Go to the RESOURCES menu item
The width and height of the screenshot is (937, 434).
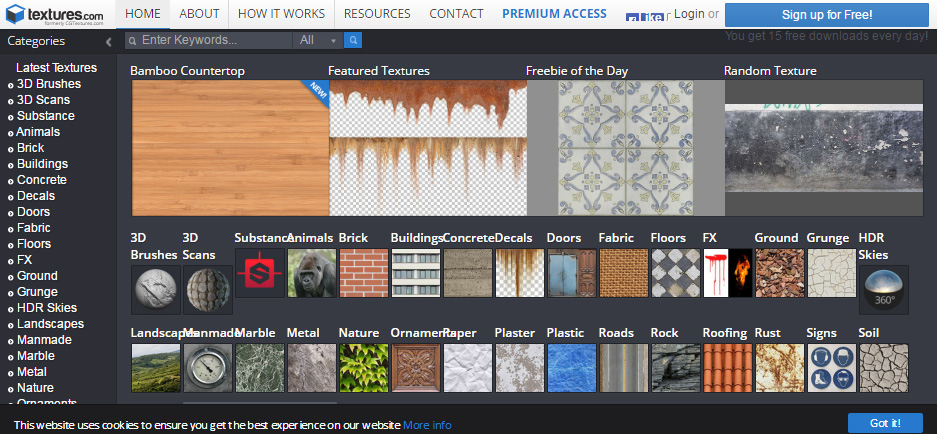pyautogui.click(x=377, y=14)
